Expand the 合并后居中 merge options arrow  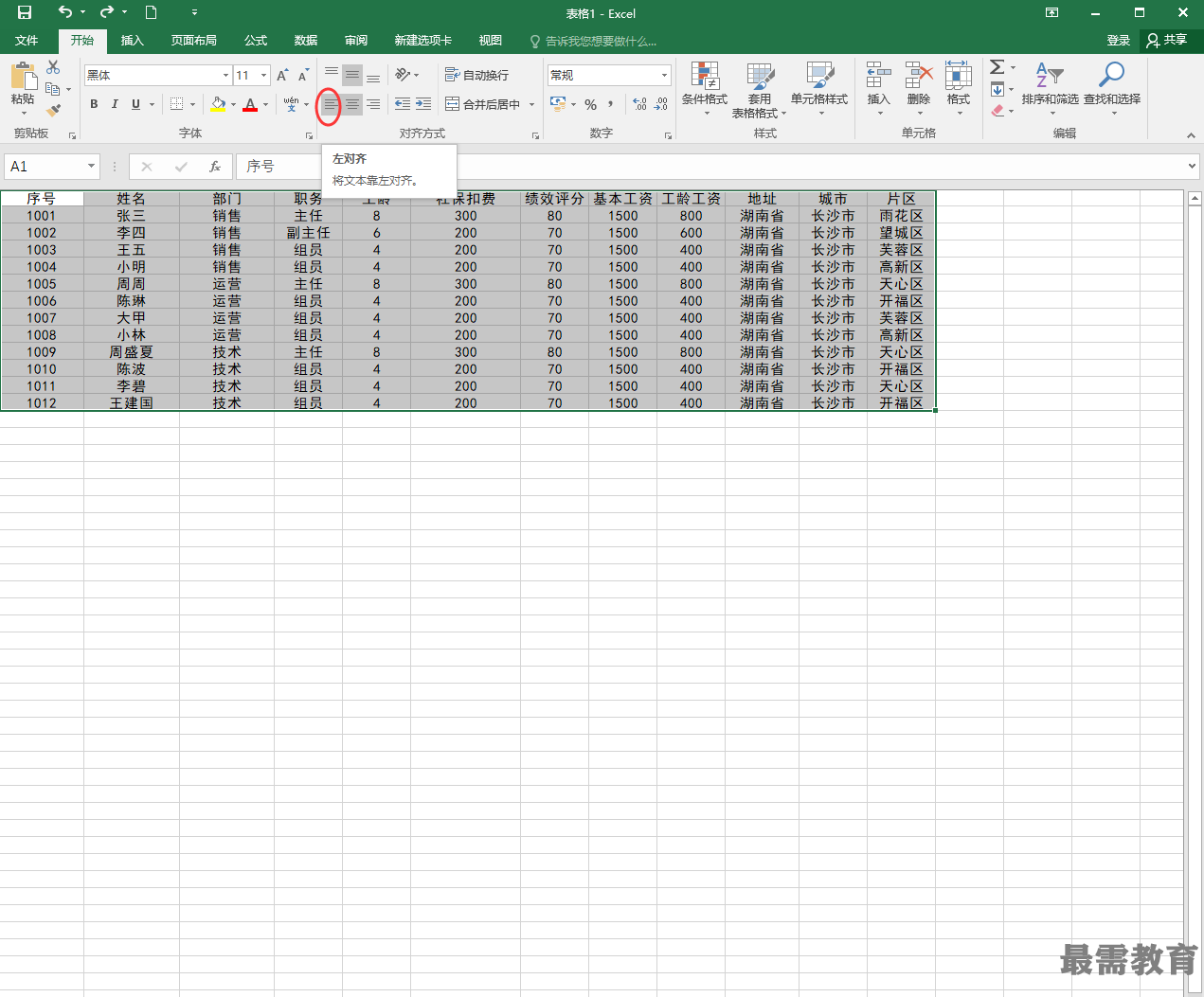coord(531,104)
